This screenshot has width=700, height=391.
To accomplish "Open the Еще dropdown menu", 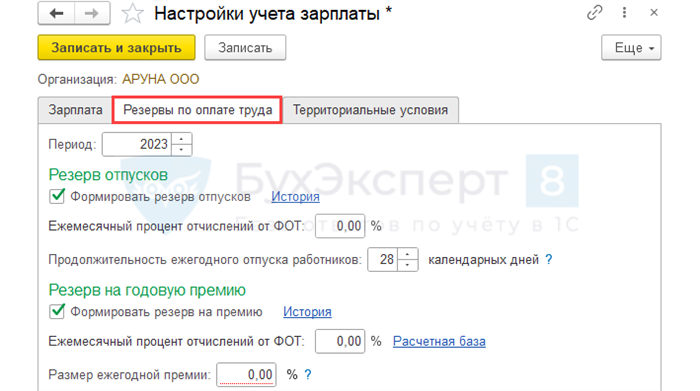I will pyautogui.click(x=631, y=47).
